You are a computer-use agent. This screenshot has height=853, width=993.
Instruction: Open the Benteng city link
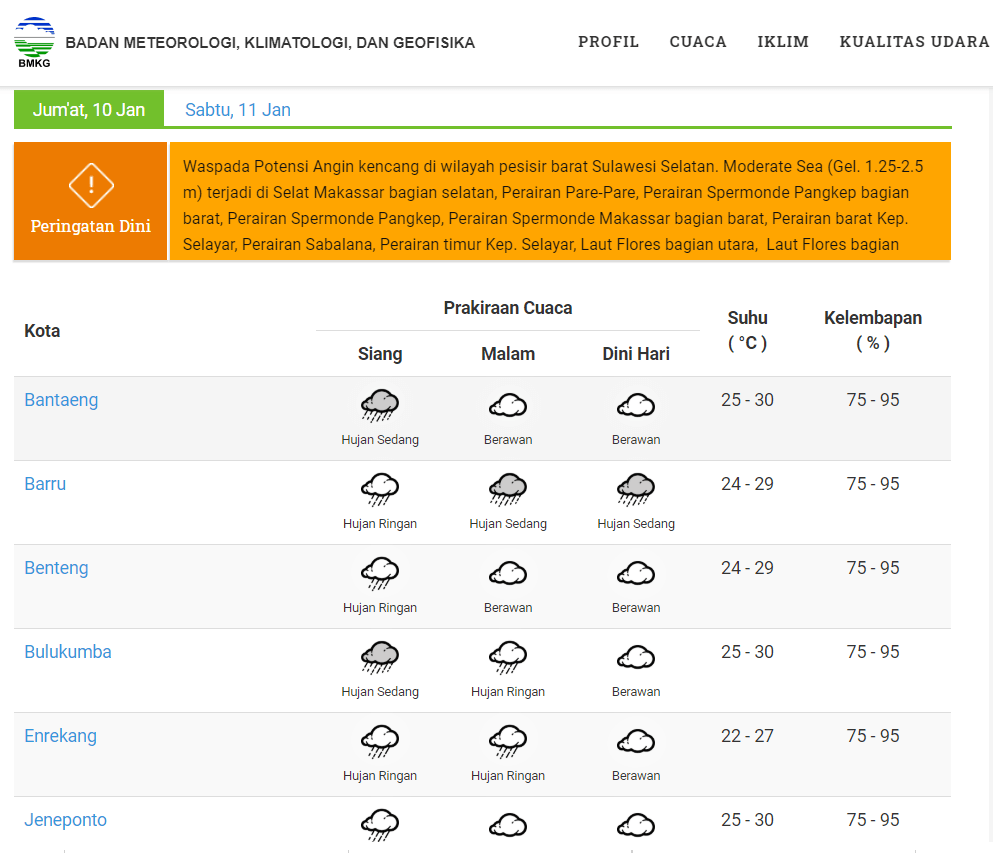tap(56, 567)
